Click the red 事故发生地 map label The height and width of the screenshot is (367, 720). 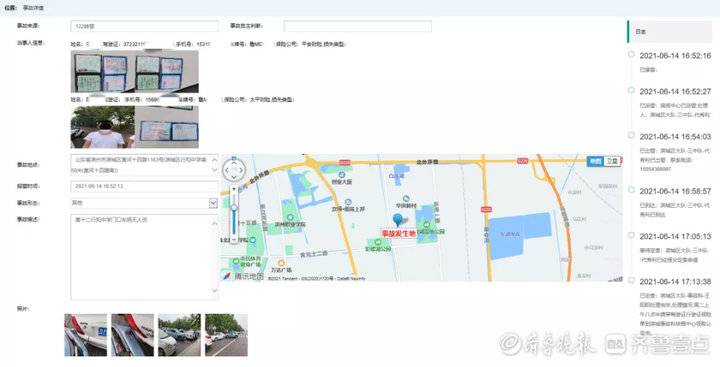point(399,234)
